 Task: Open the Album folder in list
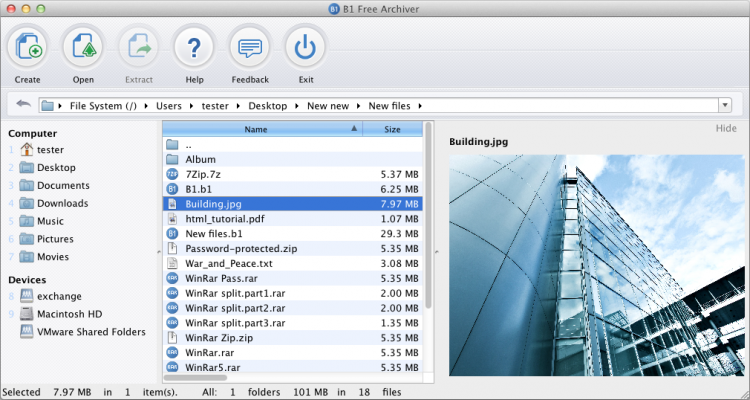click(200, 159)
